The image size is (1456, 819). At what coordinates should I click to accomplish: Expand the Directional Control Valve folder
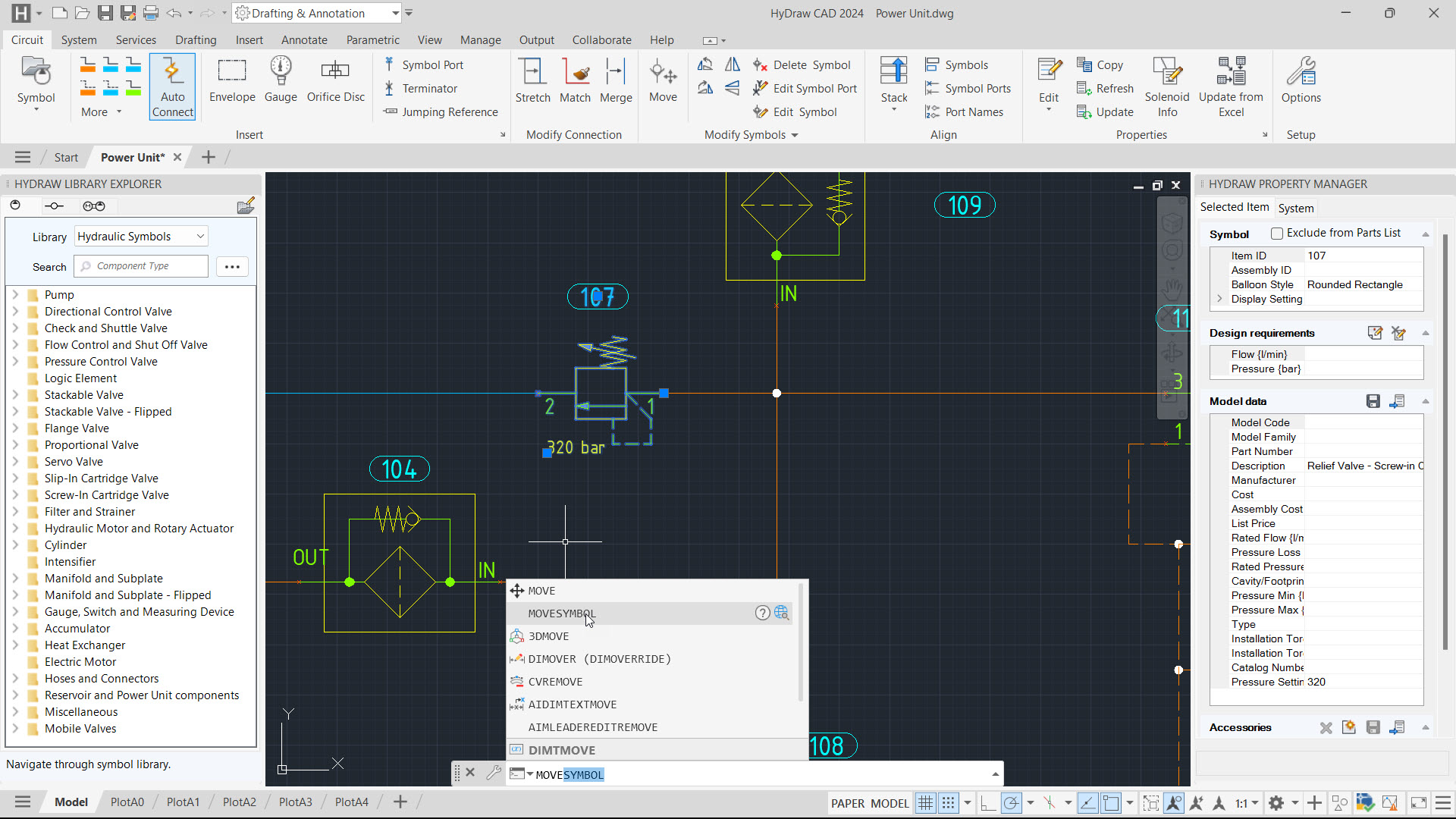[x=15, y=311]
